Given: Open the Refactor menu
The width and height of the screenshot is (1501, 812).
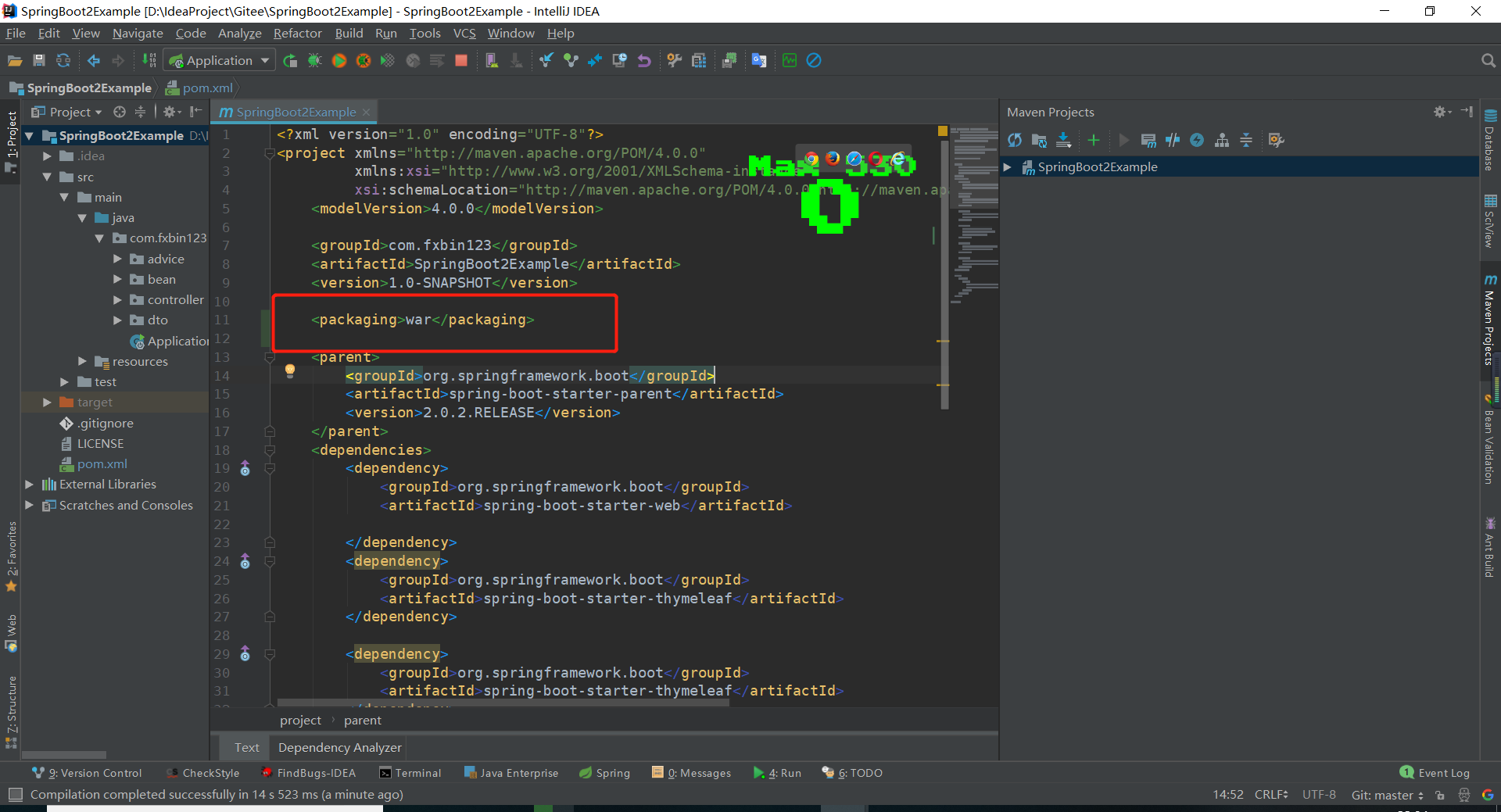Looking at the screenshot, I should (297, 33).
